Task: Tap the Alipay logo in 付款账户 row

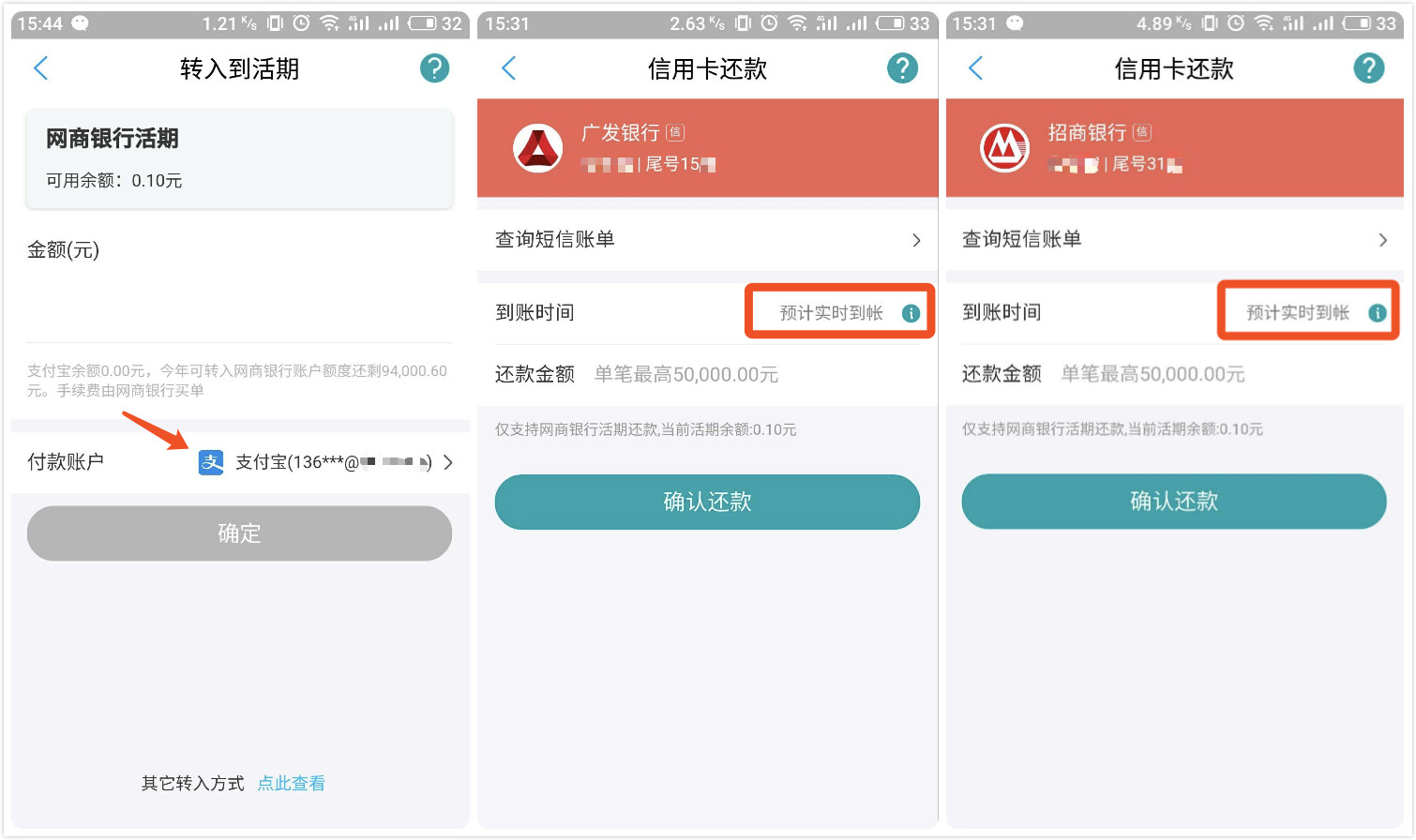Action: click(x=211, y=462)
